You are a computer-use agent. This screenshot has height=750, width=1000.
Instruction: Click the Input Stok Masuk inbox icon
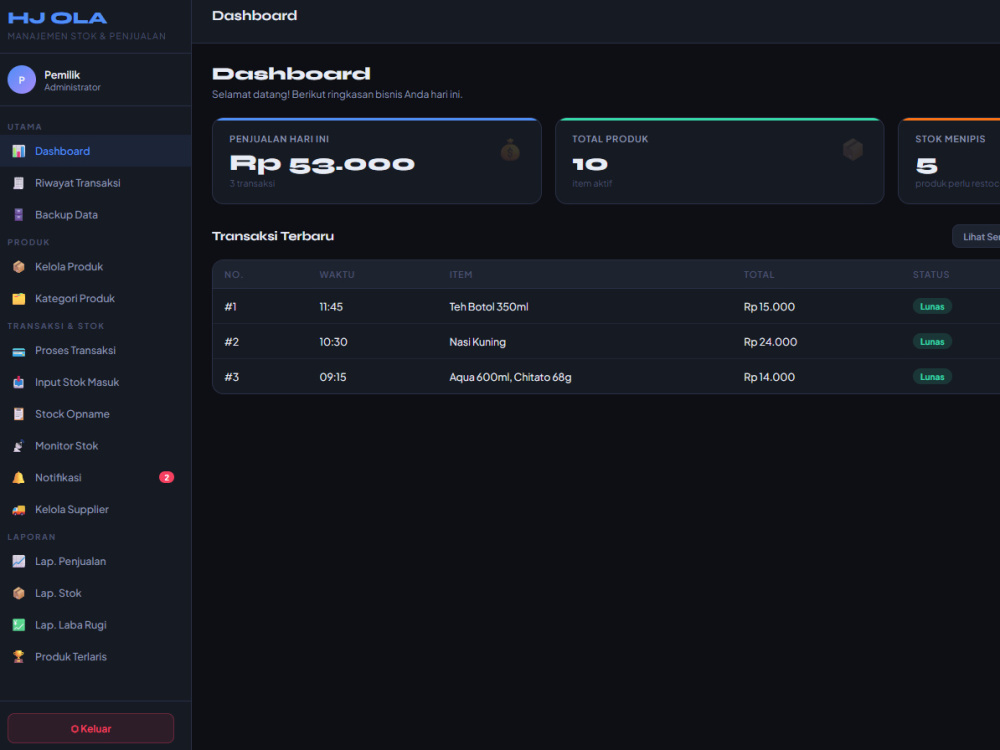click(18, 383)
